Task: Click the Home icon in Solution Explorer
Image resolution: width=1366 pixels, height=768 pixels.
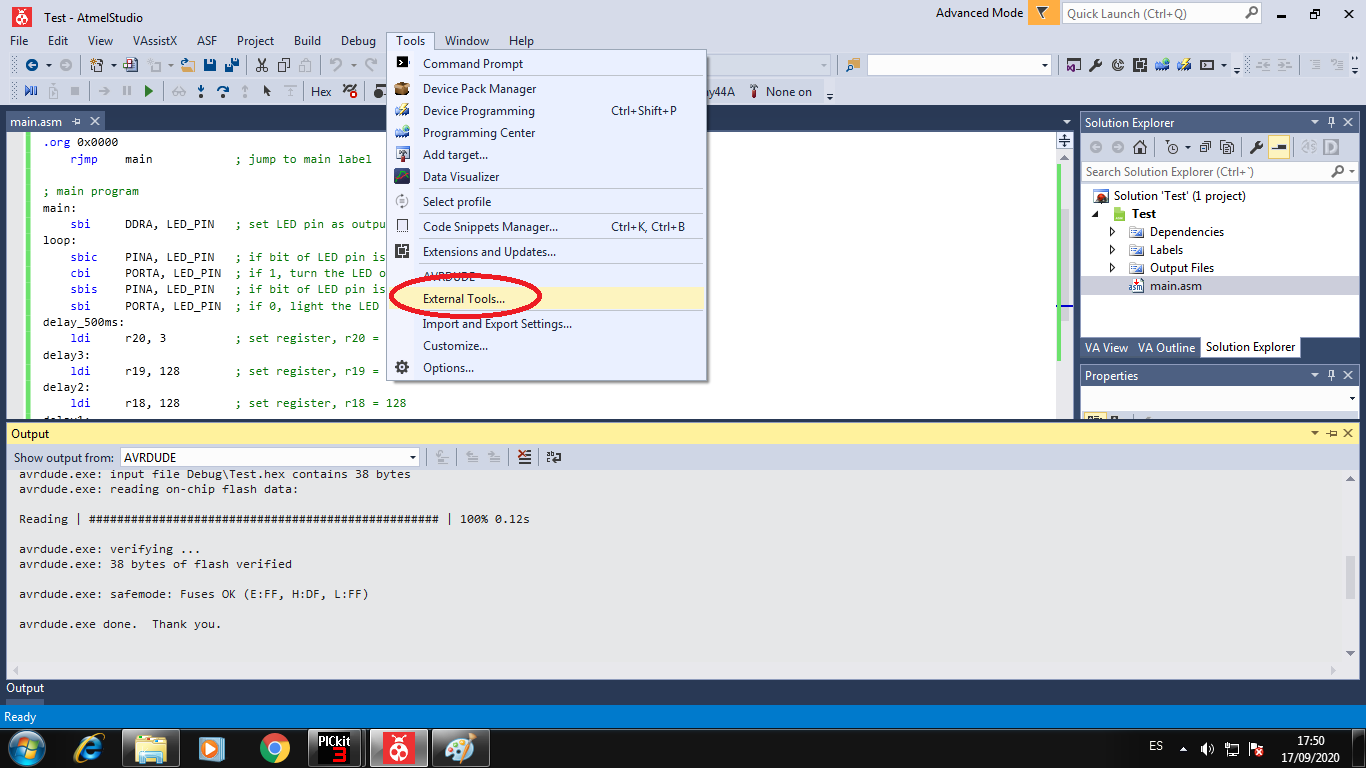Action: tap(1140, 147)
